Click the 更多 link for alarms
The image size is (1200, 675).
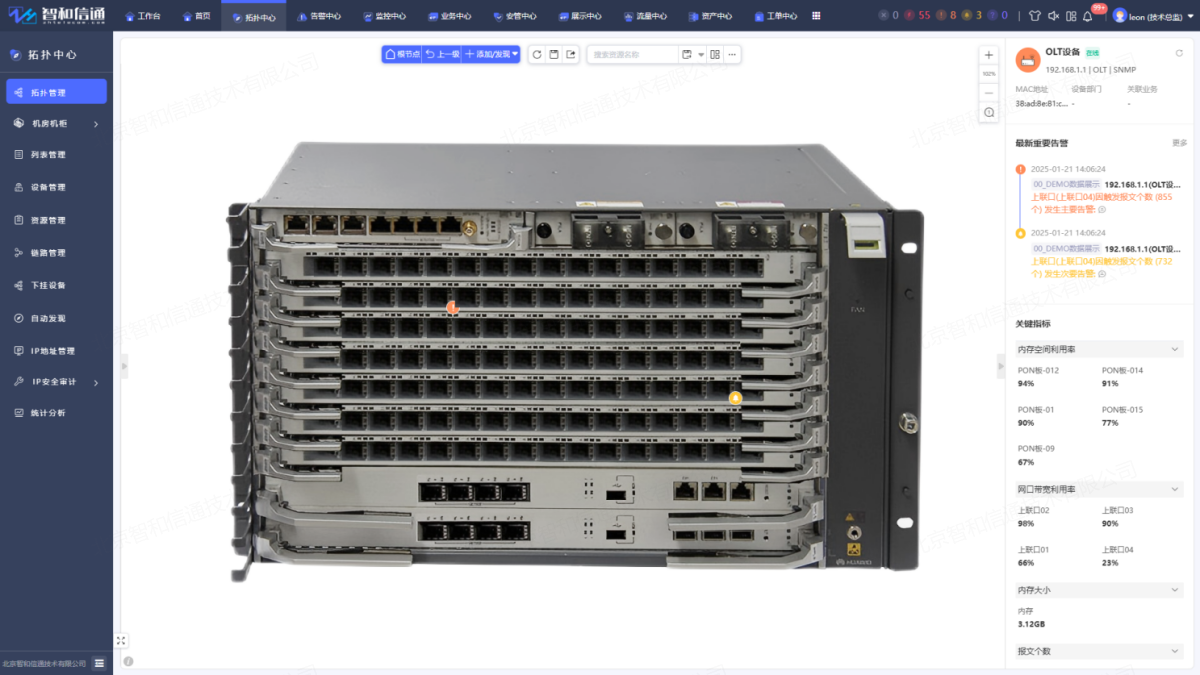click(1179, 143)
